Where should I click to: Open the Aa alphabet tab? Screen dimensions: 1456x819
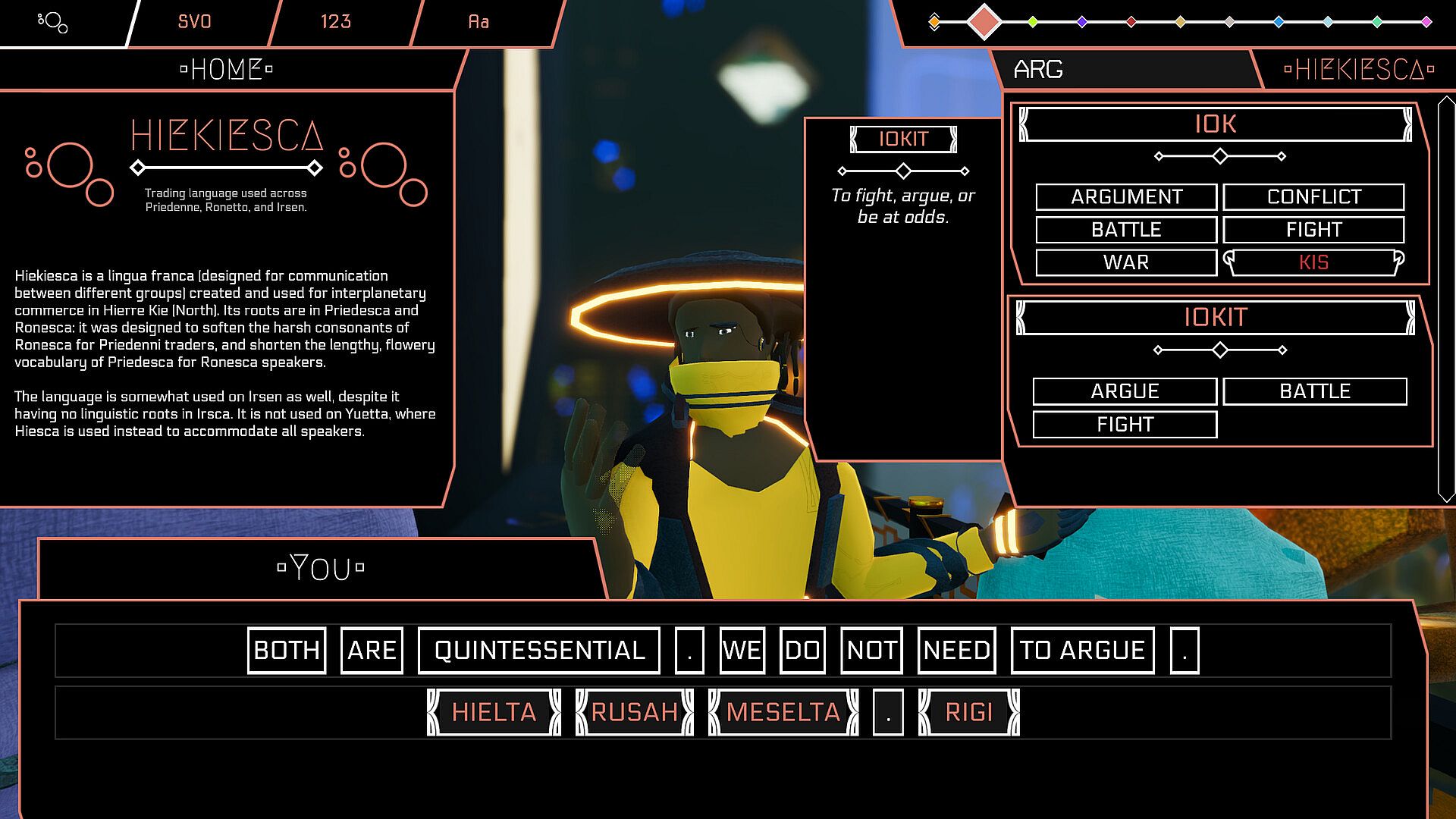479,22
